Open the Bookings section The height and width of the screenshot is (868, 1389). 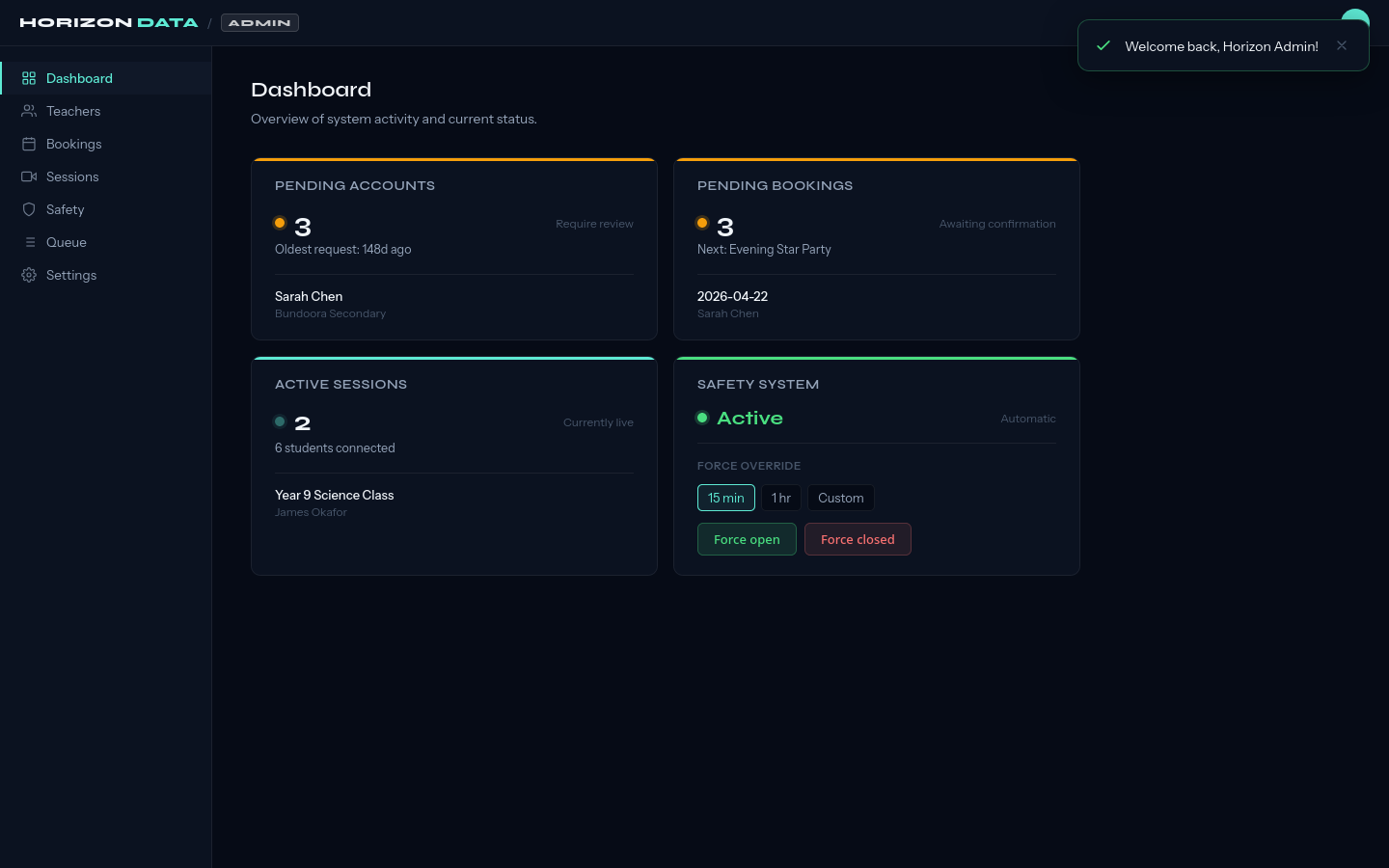point(106,144)
